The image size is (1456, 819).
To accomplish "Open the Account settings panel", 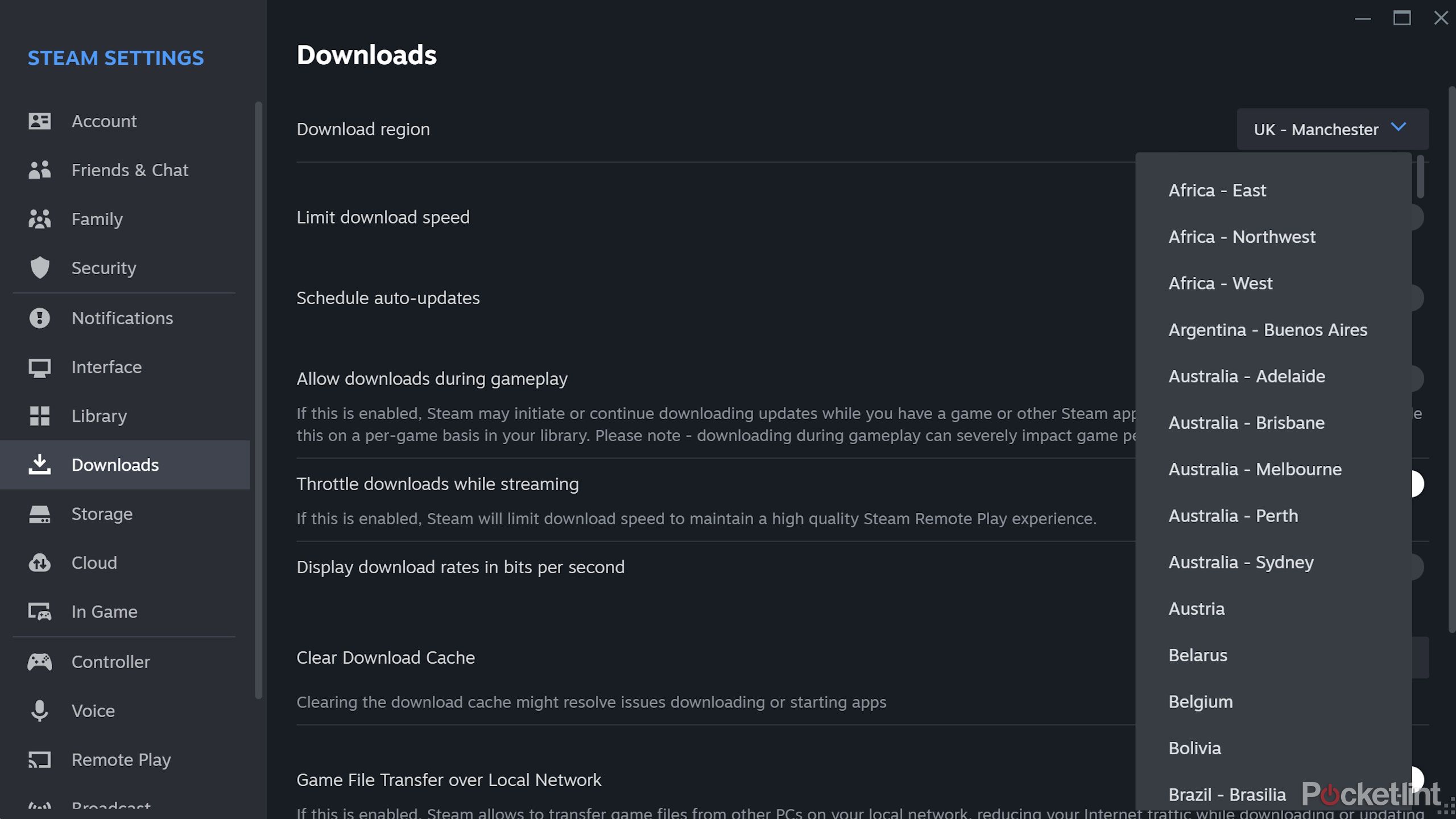I will click(x=104, y=120).
